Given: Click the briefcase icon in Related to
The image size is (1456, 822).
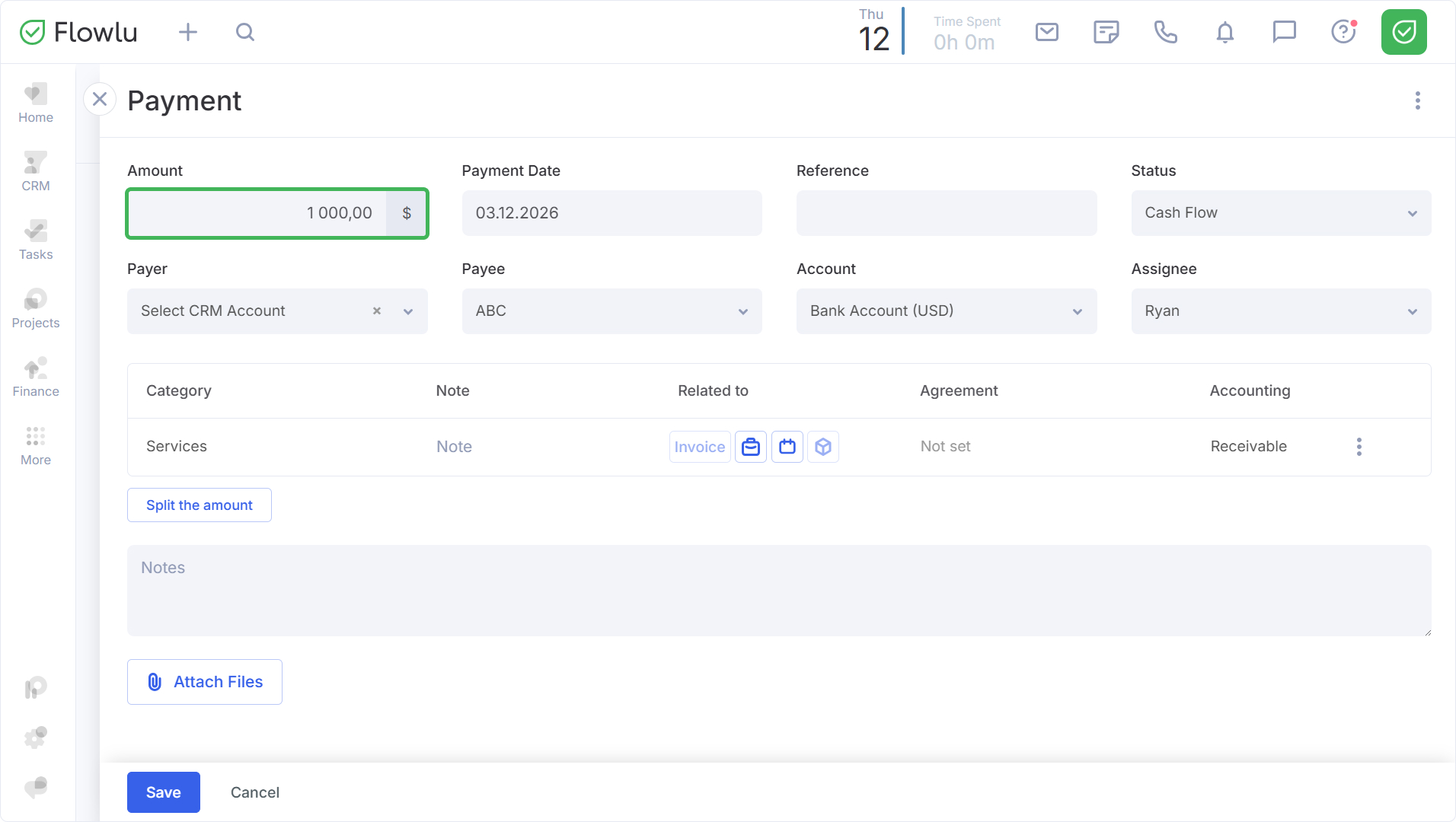Looking at the screenshot, I should tap(751, 447).
